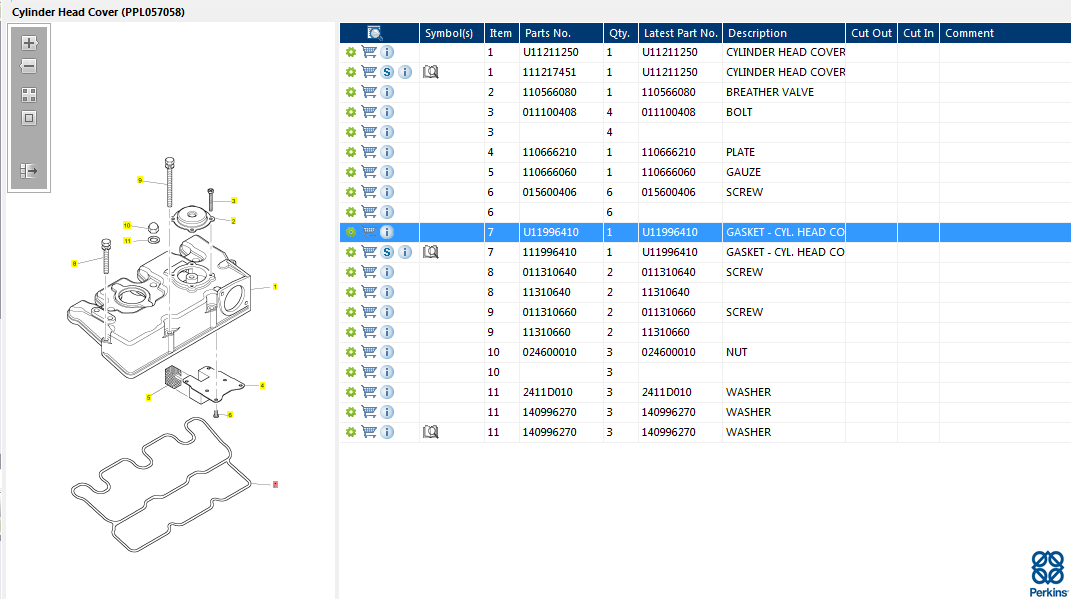Sort by Symbol(s) column header

click(x=451, y=33)
